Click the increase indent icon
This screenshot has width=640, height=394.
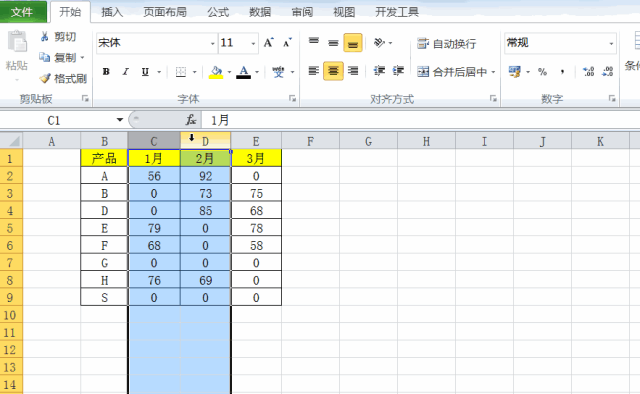[398, 71]
